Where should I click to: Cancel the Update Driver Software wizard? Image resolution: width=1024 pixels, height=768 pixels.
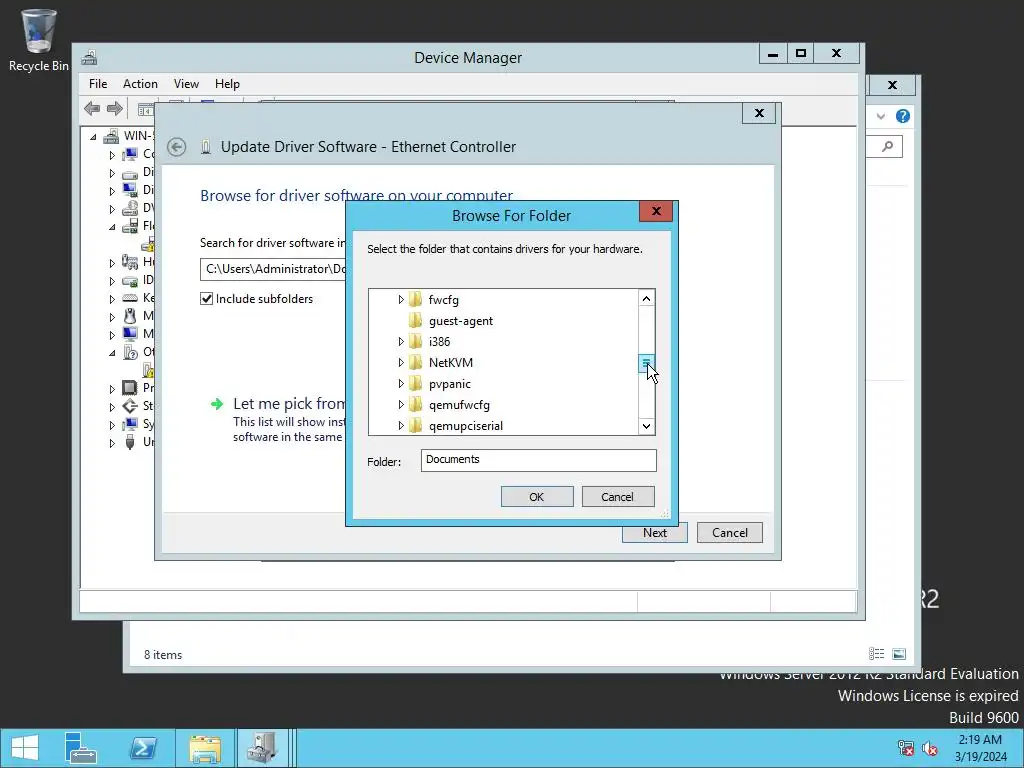[729, 533]
